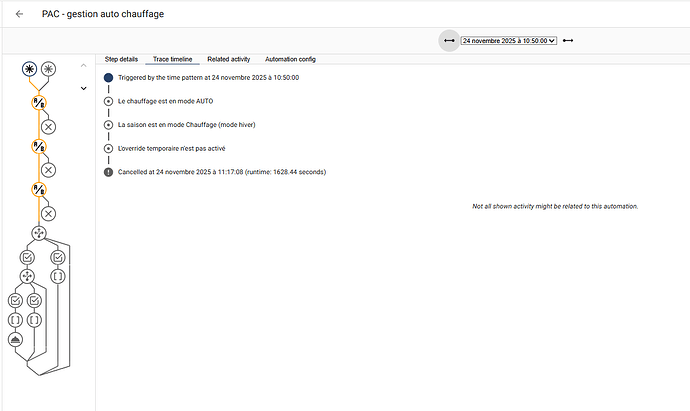The image size is (690, 411).
Task: Click text L'override temporaire n'est pas activé
Action: click(172, 149)
